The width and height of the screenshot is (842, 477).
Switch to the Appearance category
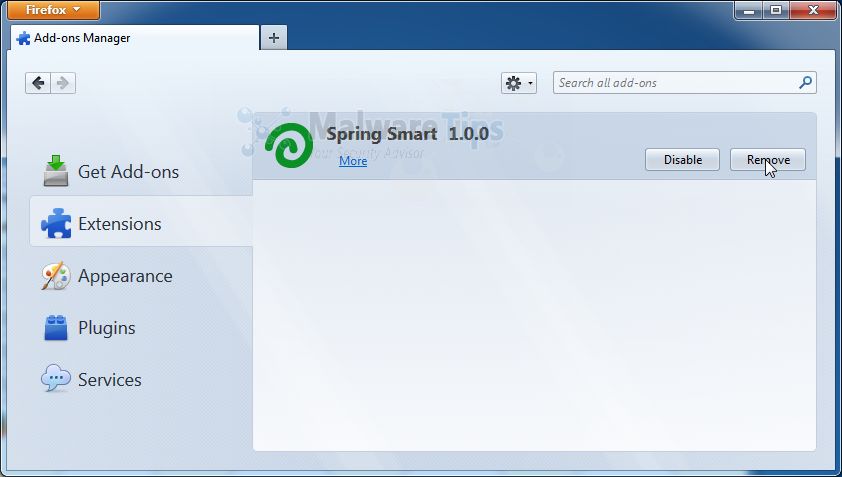[141, 276]
